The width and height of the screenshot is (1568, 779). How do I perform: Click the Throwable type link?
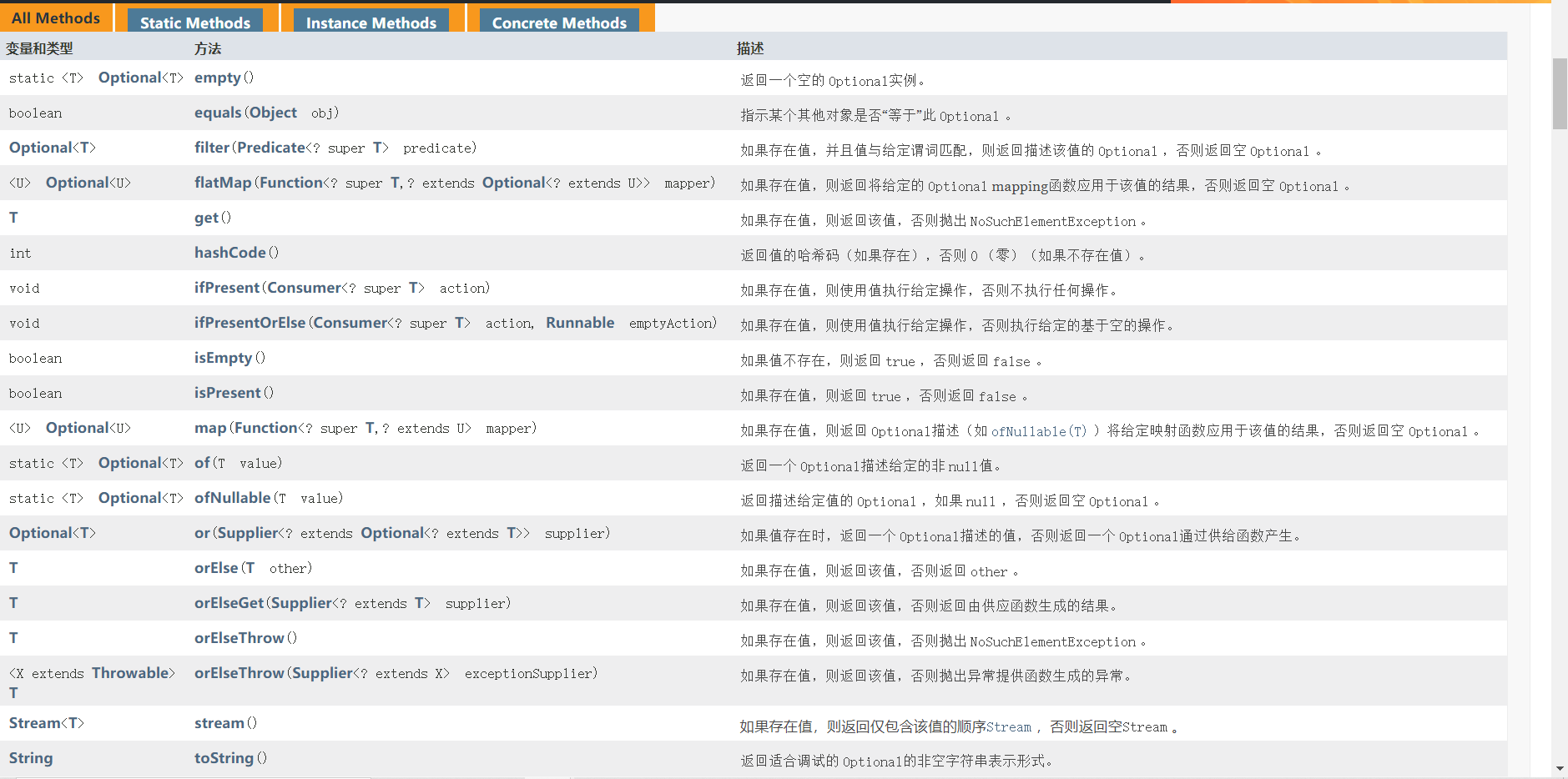(130, 673)
